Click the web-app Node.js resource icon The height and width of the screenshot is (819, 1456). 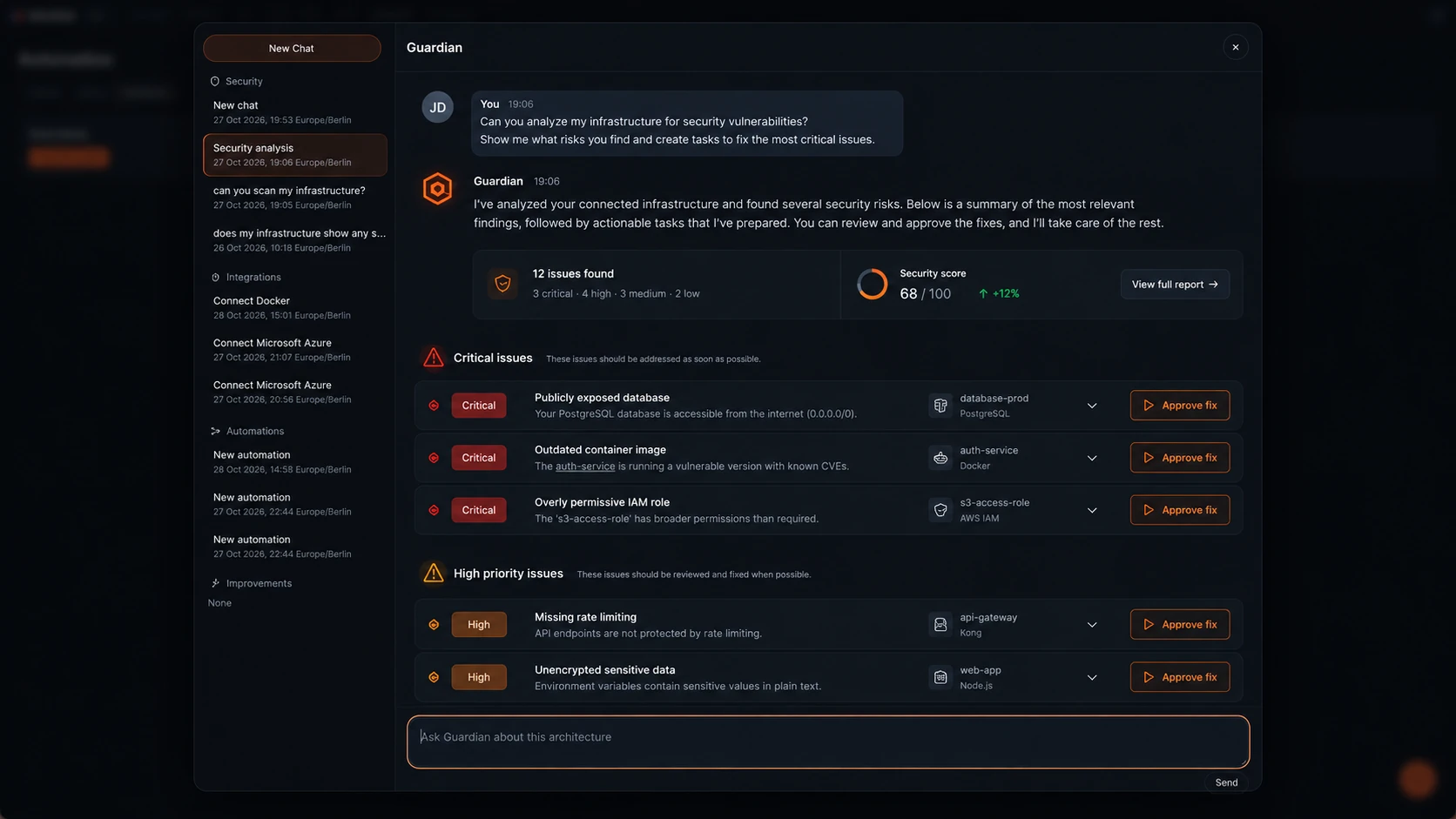click(x=940, y=677)
